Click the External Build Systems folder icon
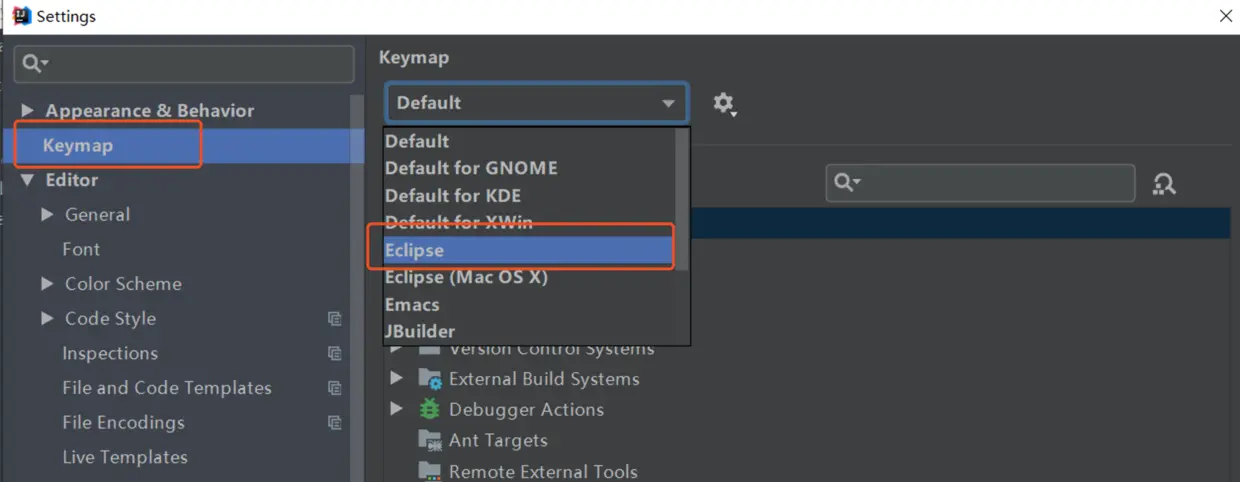This screenshot has width=1240, height=482. click(x=430, y=379)
